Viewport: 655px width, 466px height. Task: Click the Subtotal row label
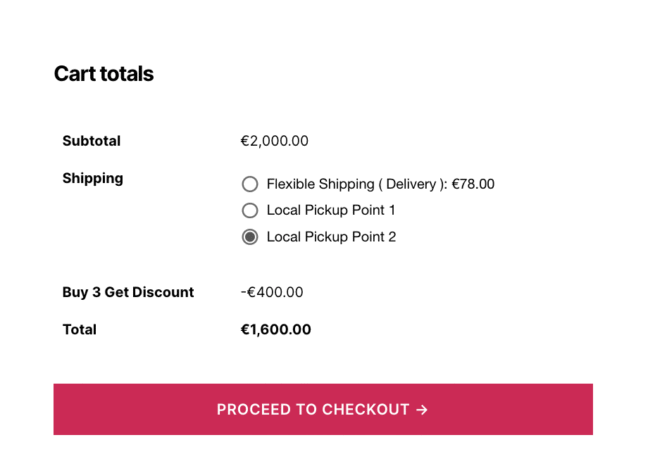[x=91, y=141]
